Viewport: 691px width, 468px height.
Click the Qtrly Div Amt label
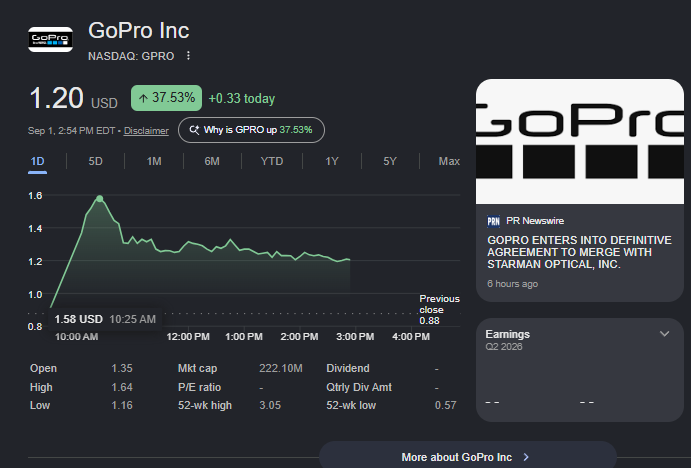(x=359, y=387)
